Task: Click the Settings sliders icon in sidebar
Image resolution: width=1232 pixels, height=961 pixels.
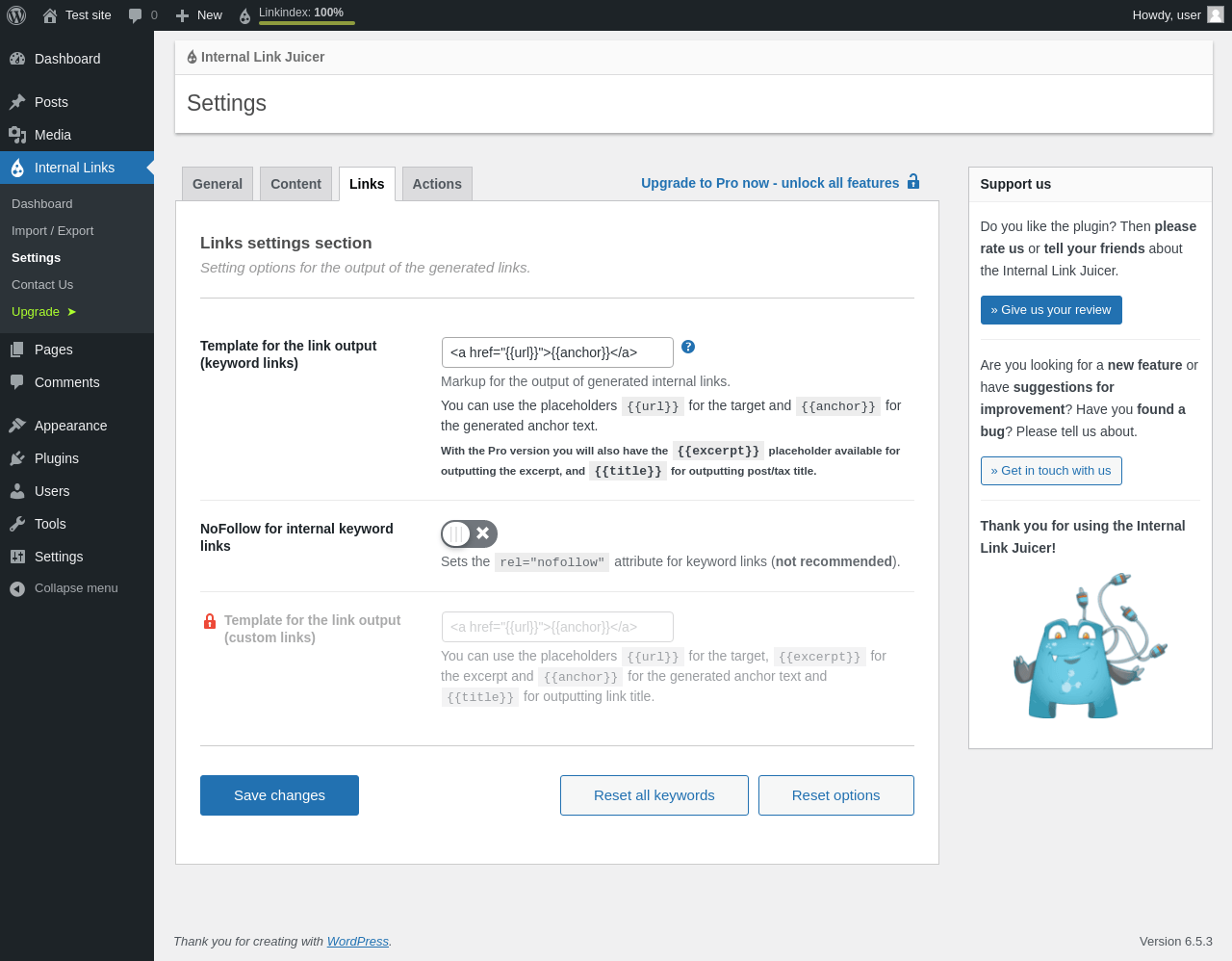Action: [x=17, y=557]
